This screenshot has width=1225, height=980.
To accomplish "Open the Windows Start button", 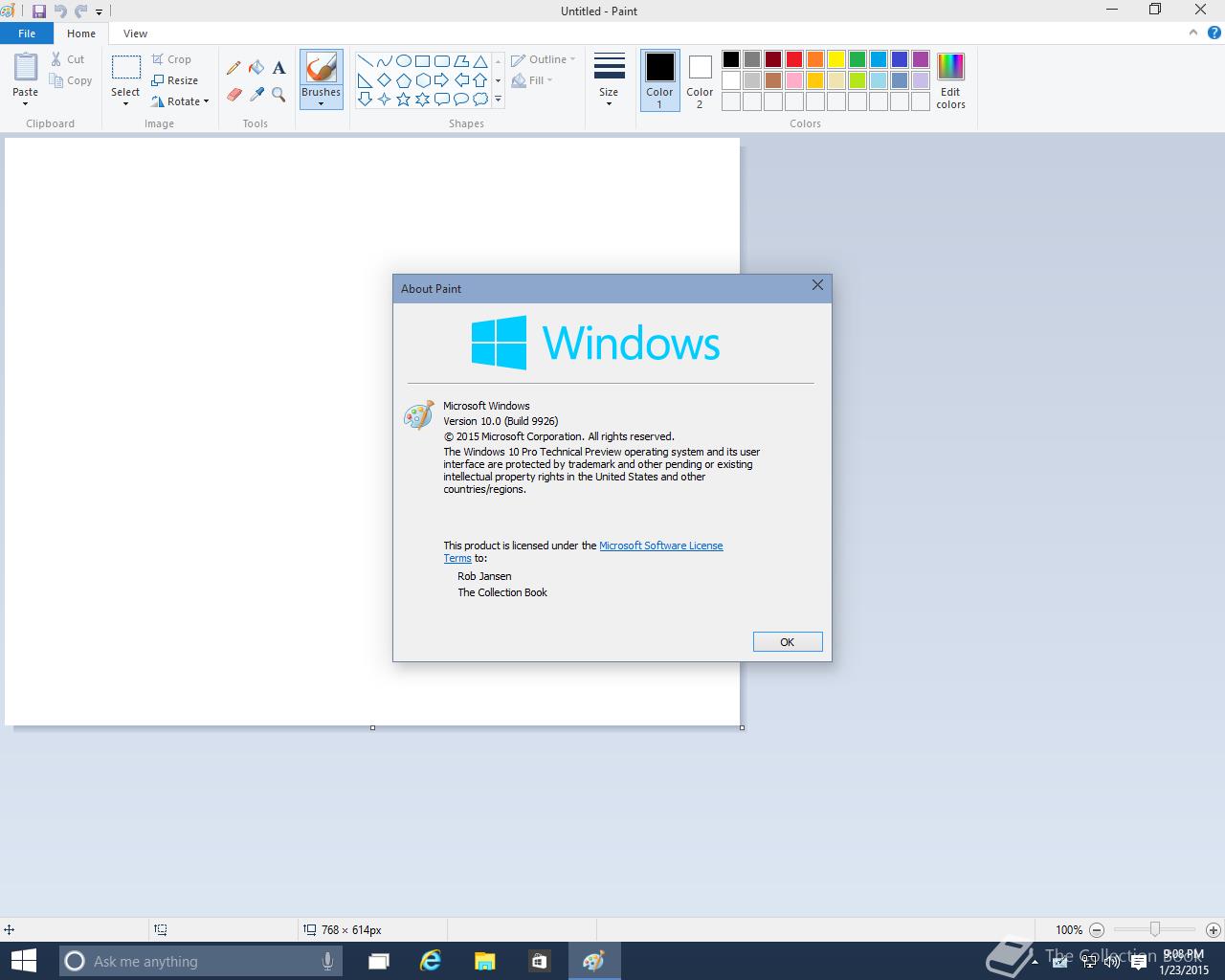I will coord(23,961).
